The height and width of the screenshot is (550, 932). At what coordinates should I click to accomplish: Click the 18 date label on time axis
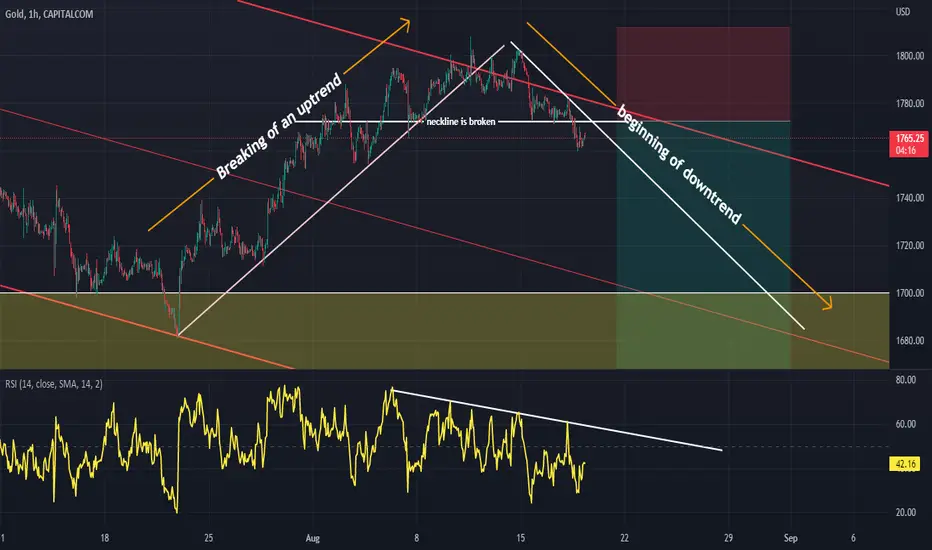[105, 538]
